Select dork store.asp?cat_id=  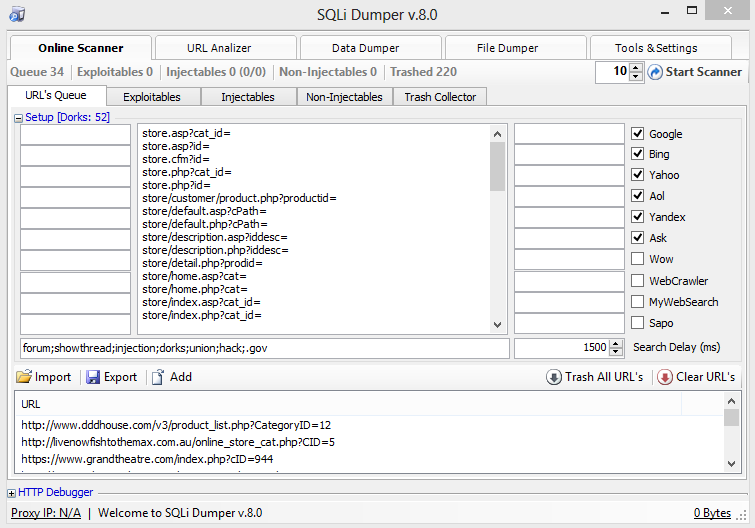pos(186,133)
